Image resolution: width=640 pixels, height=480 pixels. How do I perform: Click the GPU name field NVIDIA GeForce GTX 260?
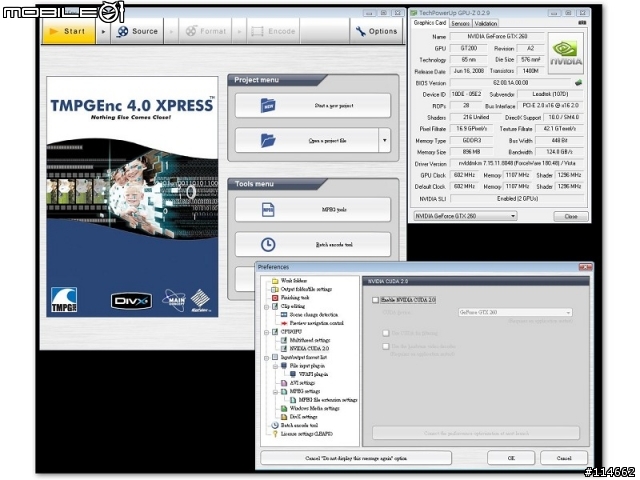(497, 36)
